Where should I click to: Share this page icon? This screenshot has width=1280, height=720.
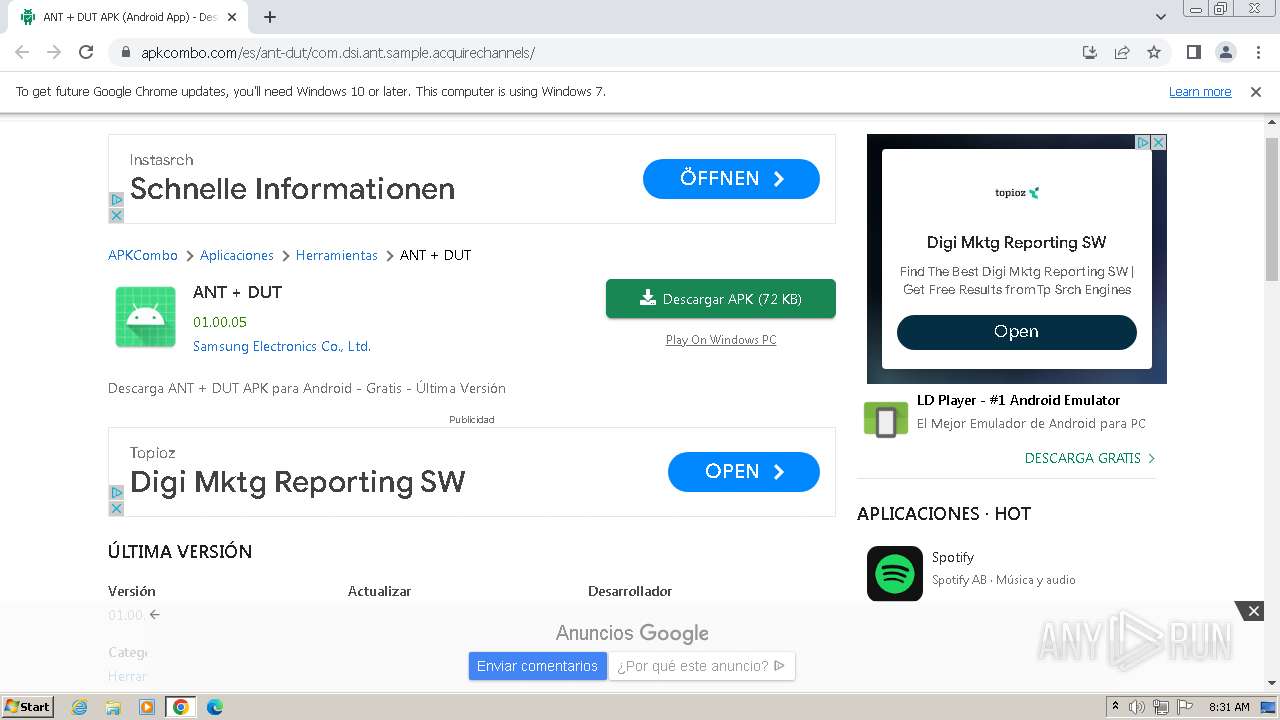pos(1122,52)
